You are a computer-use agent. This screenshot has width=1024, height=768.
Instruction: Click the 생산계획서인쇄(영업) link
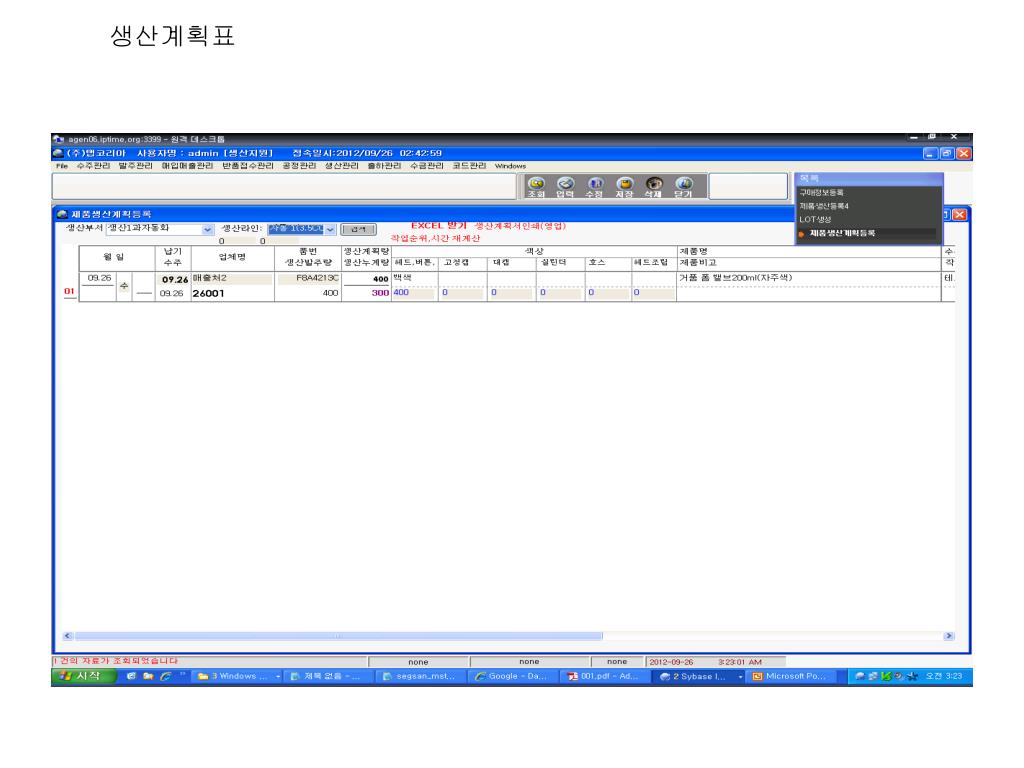(x=520, y=225)
